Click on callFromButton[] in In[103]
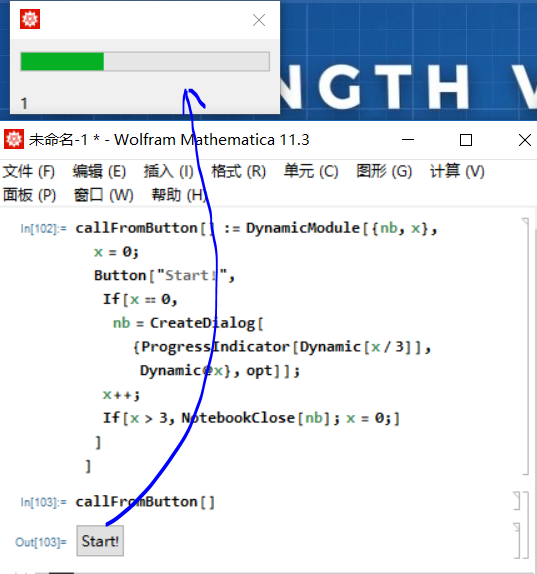This screenshot has height=574, width=537. pyautogui.click(x=145, y=502)
